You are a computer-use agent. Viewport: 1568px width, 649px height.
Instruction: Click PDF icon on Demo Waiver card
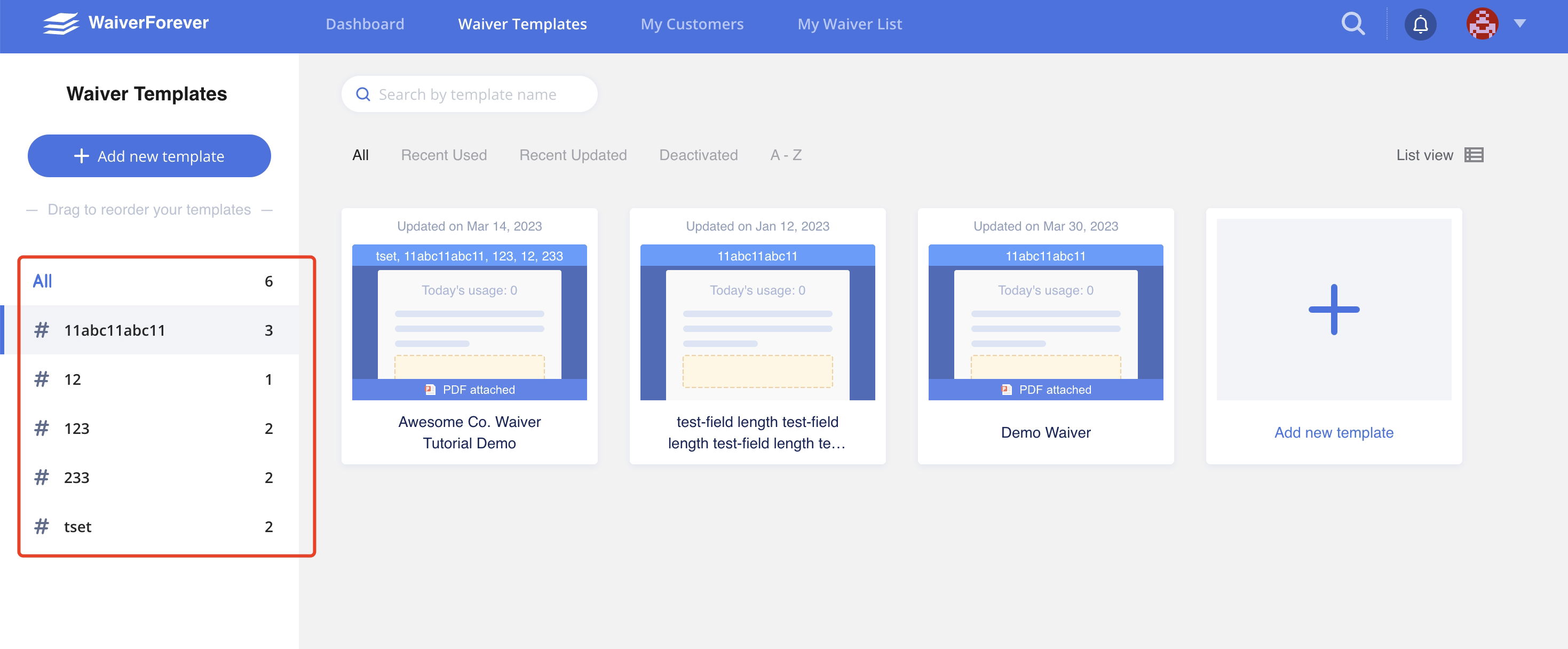1006,390
